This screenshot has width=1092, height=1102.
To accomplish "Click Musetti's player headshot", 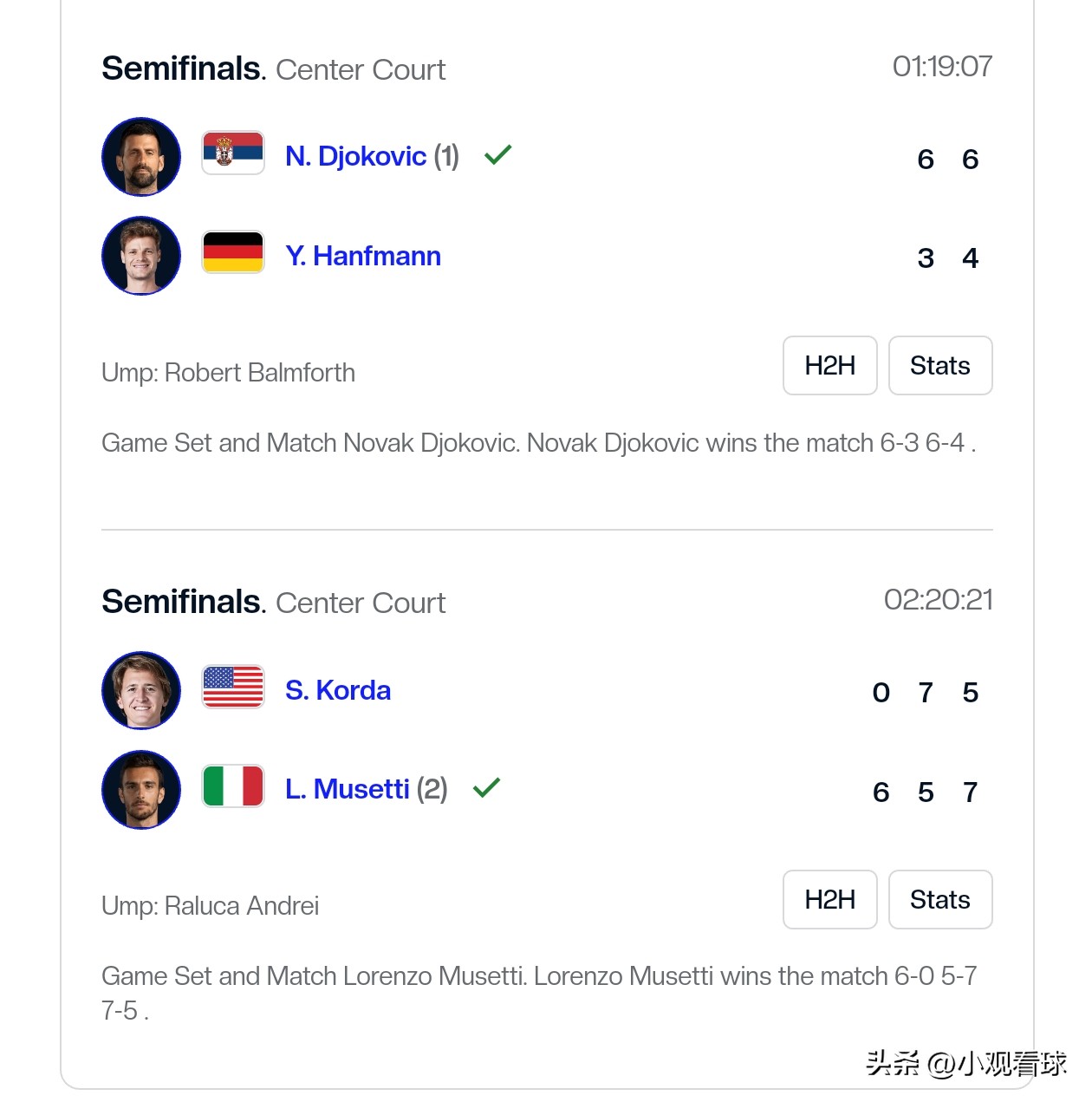I will [141, 789].
